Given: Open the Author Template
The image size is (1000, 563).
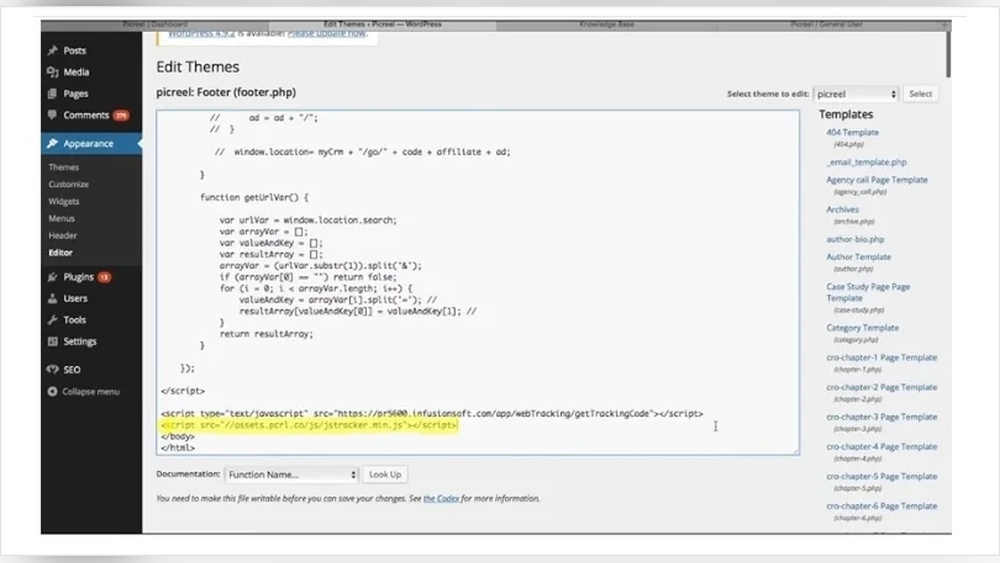Looking at the screenshot, I should coord(858,257).
